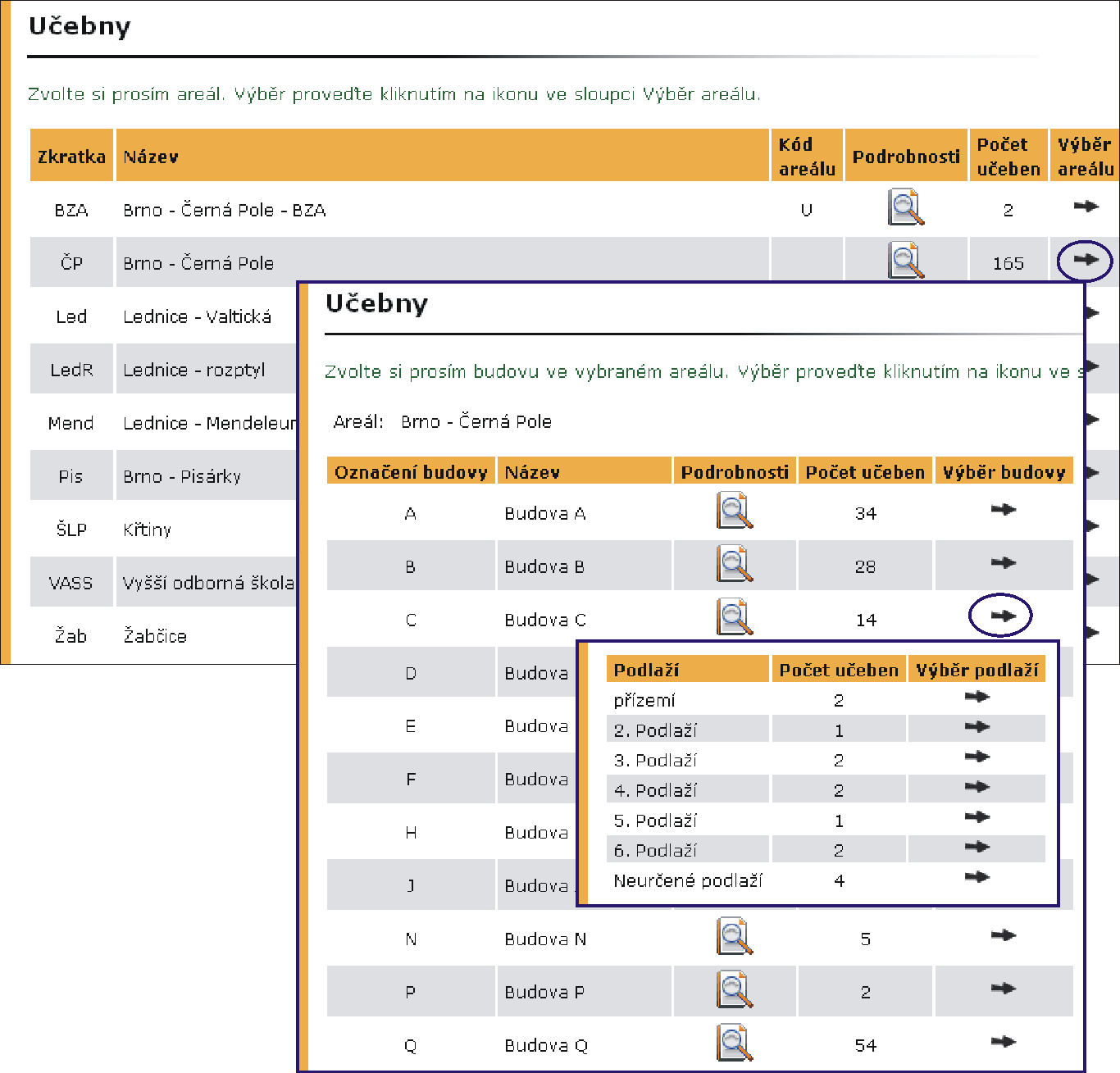The image size is (1120, 1073).
Task: Click the Lednice - rozptyl row name
Action: [194, 370]
